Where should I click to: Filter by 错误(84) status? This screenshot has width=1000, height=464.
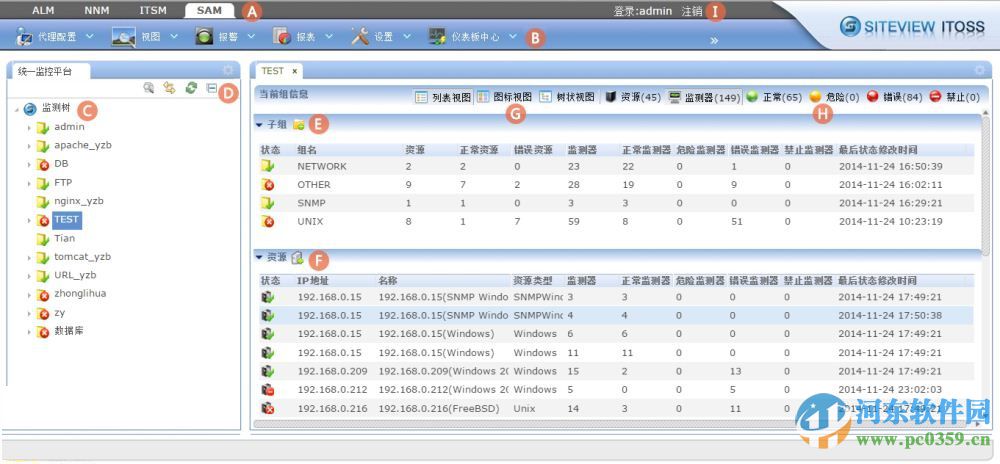click(x=895, y=97)
